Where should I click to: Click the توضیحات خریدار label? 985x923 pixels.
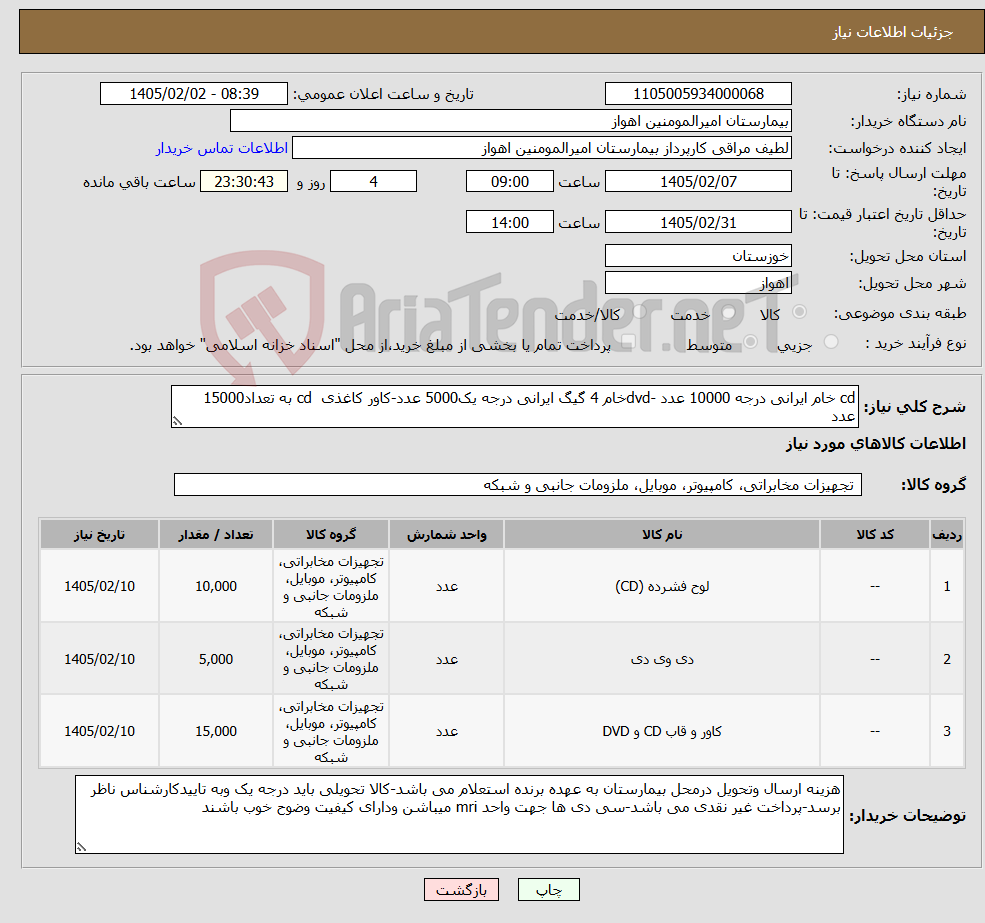907,816
